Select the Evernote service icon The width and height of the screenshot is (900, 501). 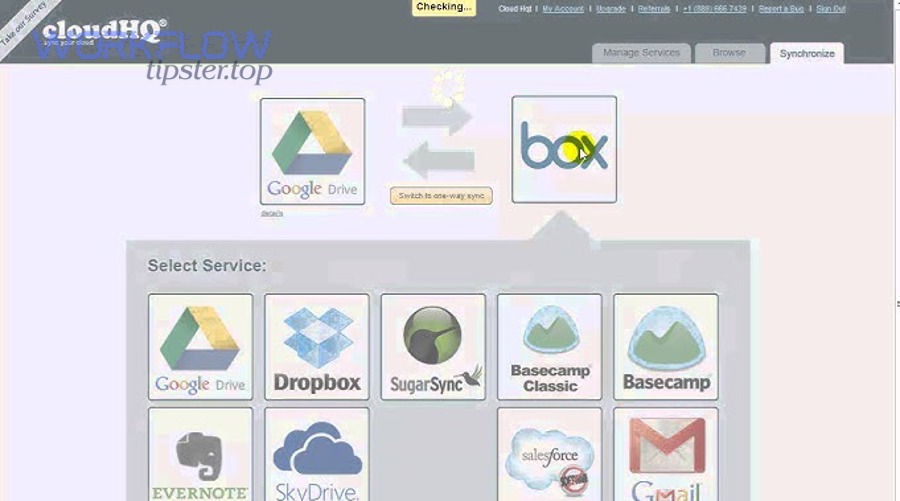(200, 454)
